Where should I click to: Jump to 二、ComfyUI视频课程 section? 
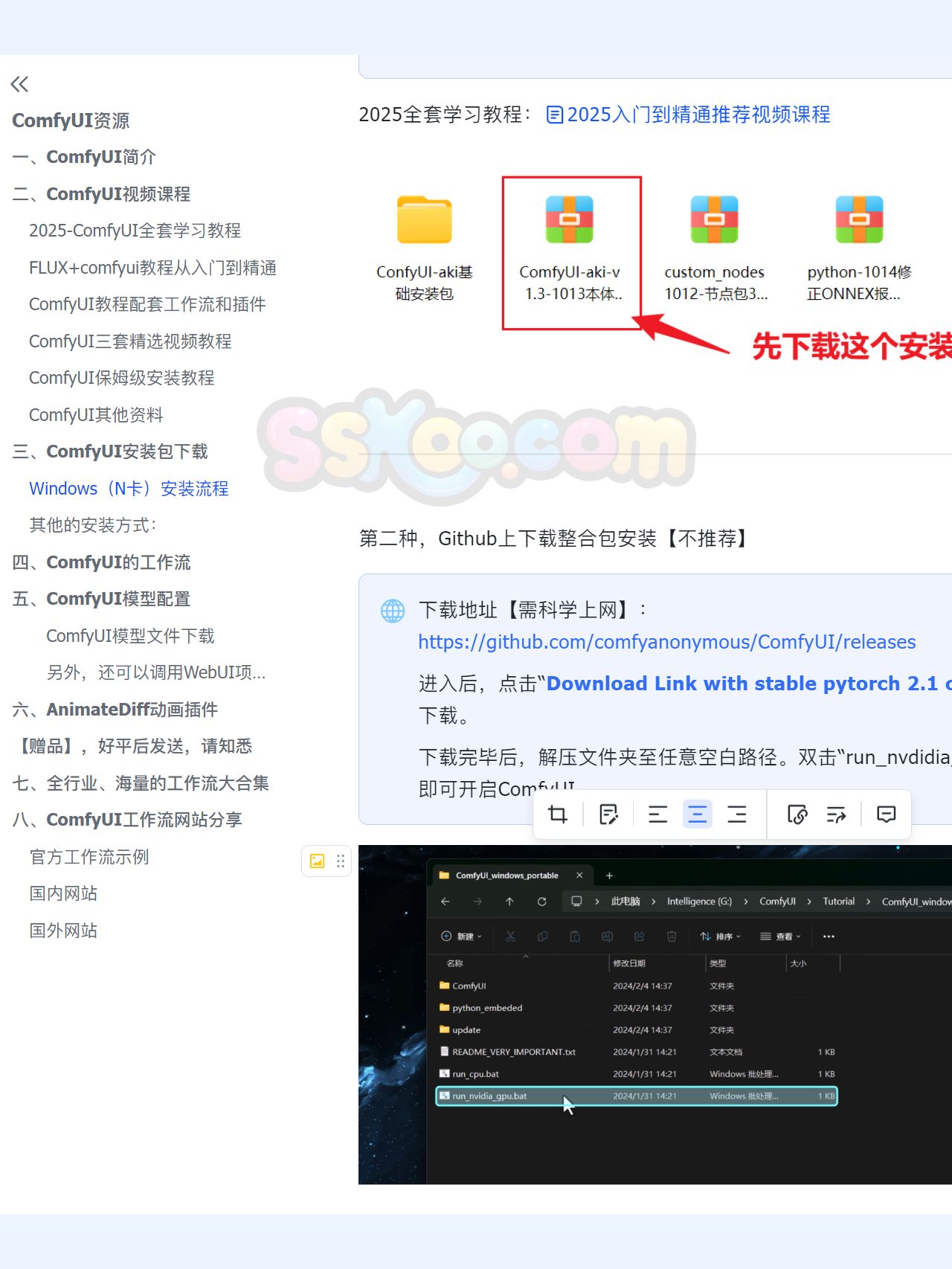(x=101, y=194)
